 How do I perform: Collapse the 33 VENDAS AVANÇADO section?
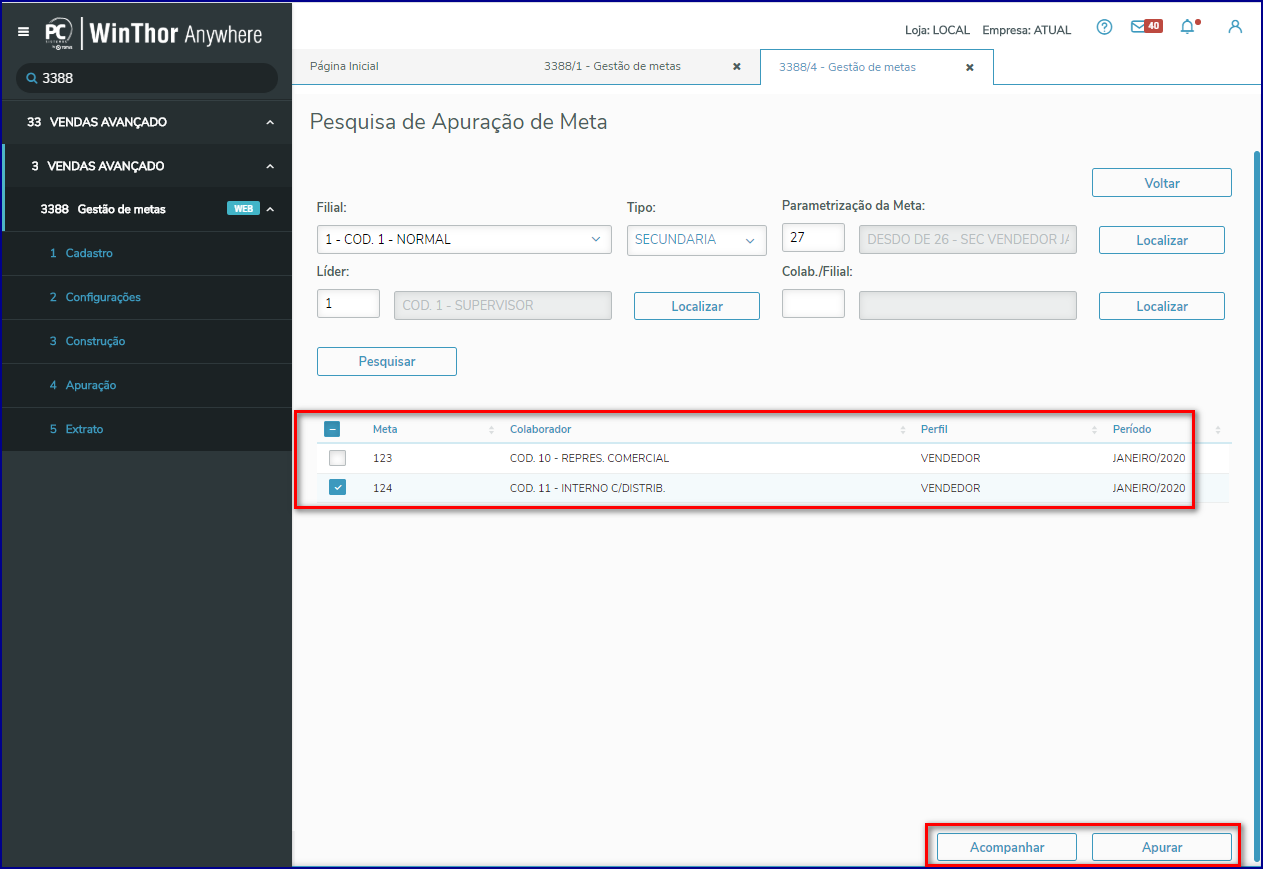point(269,122)
